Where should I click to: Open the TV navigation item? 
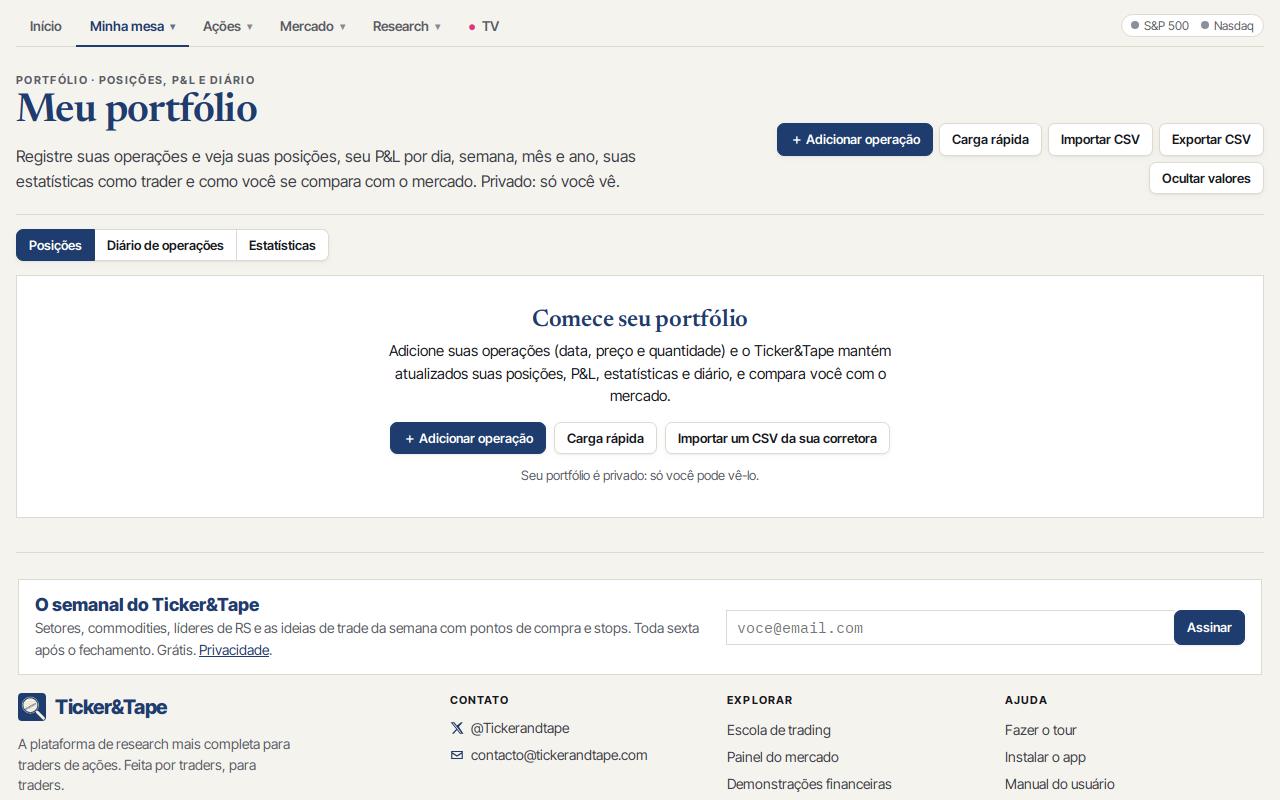point(484,27)
